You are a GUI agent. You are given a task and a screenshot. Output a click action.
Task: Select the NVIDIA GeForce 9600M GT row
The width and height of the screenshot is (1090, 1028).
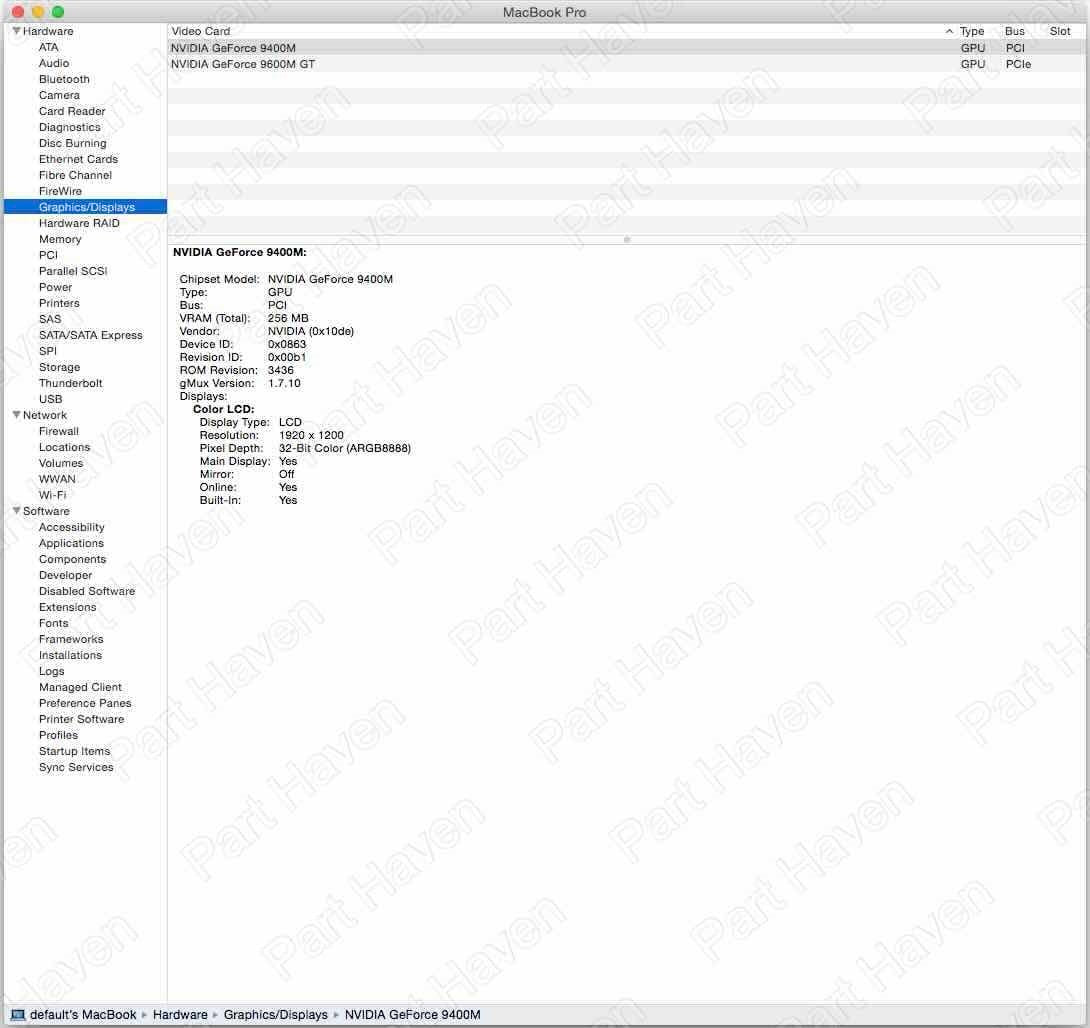tap(626, 64)
